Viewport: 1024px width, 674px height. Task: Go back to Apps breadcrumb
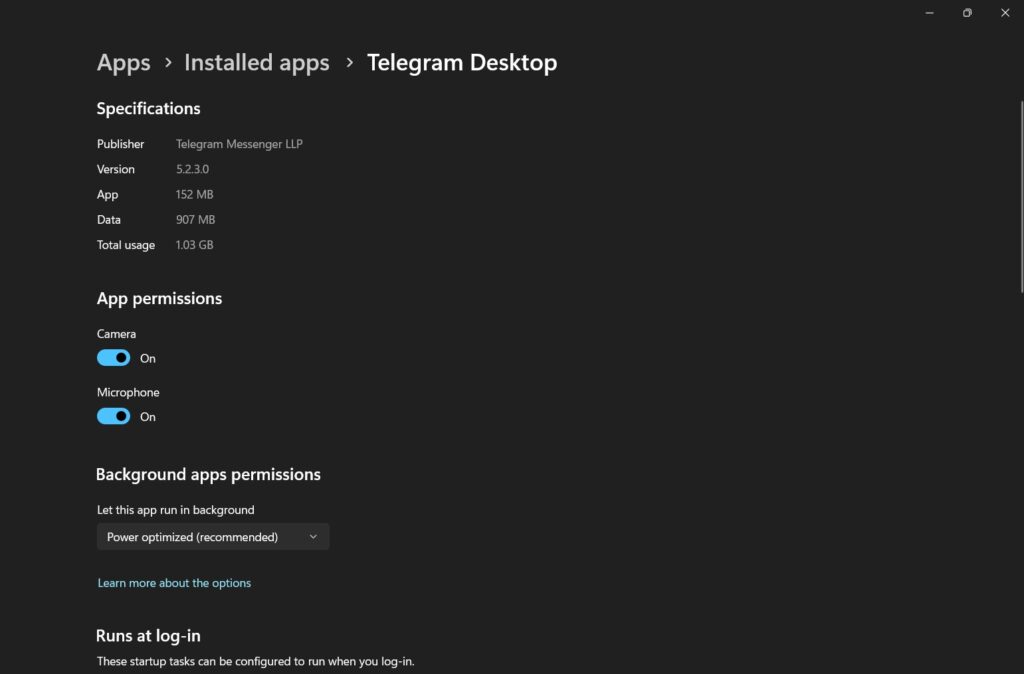click(123, 63)
